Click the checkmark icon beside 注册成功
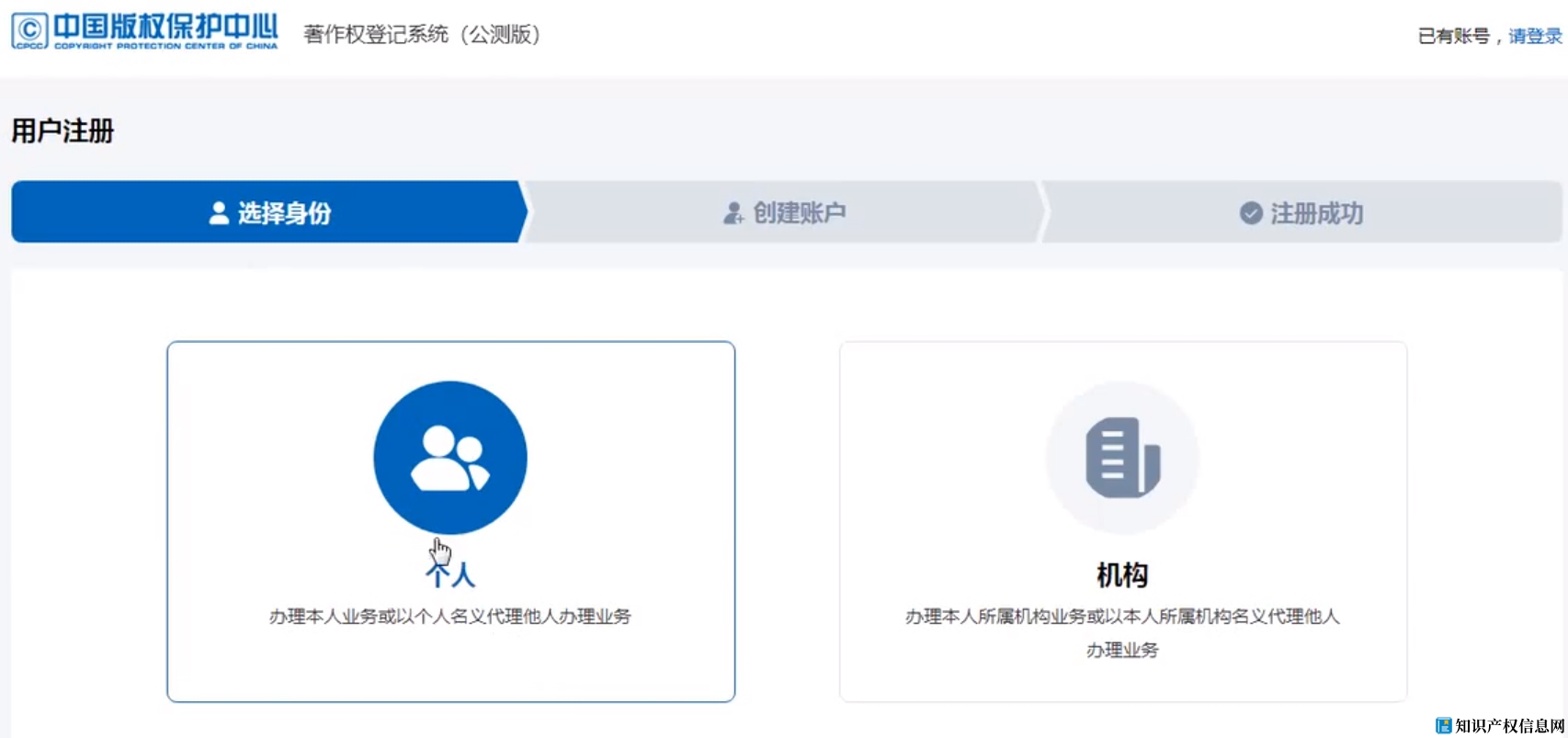 (1250, 213)
